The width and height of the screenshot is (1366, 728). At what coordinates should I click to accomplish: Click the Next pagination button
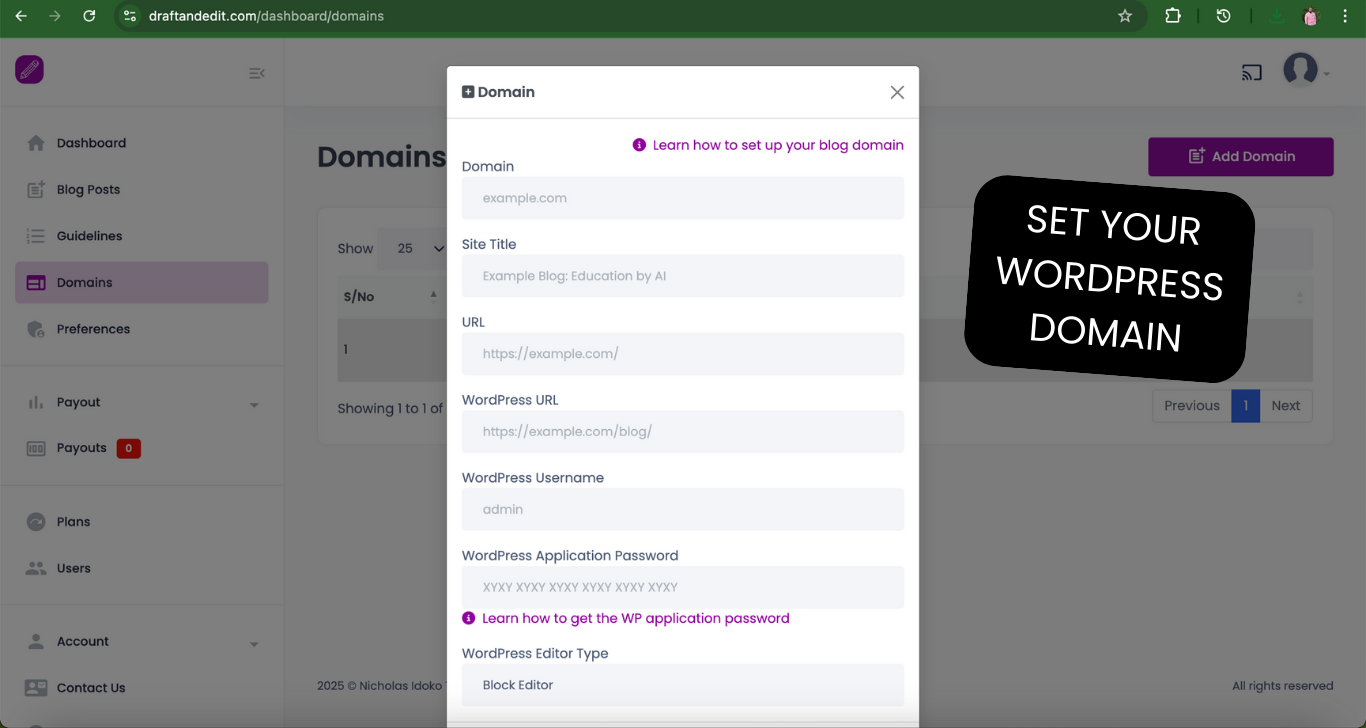[x=1286, y=406]
